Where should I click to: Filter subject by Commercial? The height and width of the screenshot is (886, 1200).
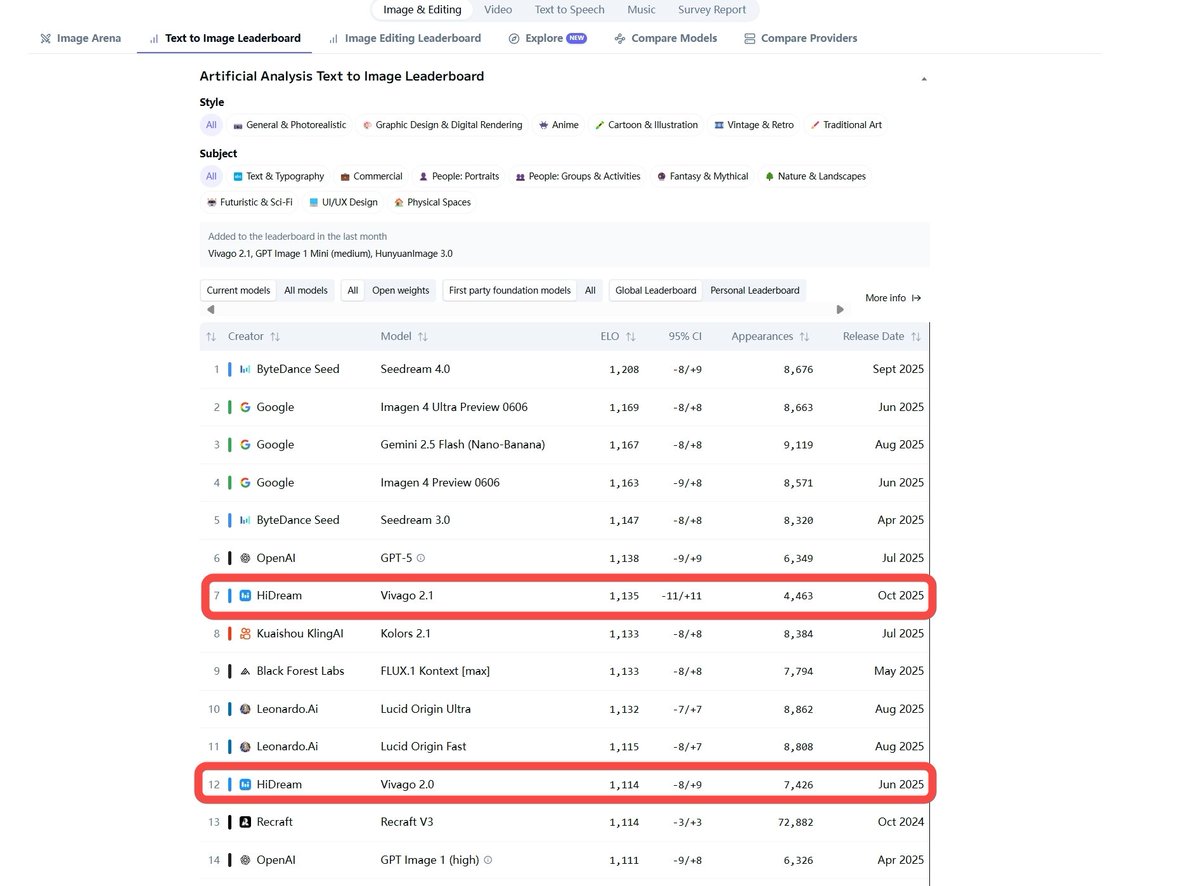tap(371, 176)
